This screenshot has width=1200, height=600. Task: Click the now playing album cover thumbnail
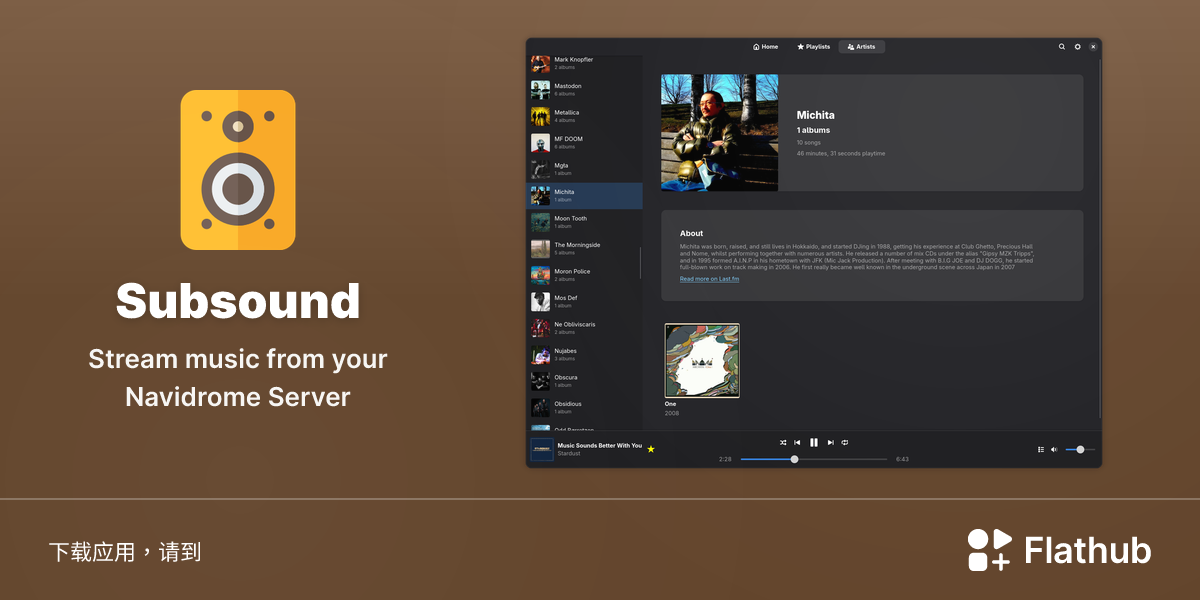[x=542, y=450]
